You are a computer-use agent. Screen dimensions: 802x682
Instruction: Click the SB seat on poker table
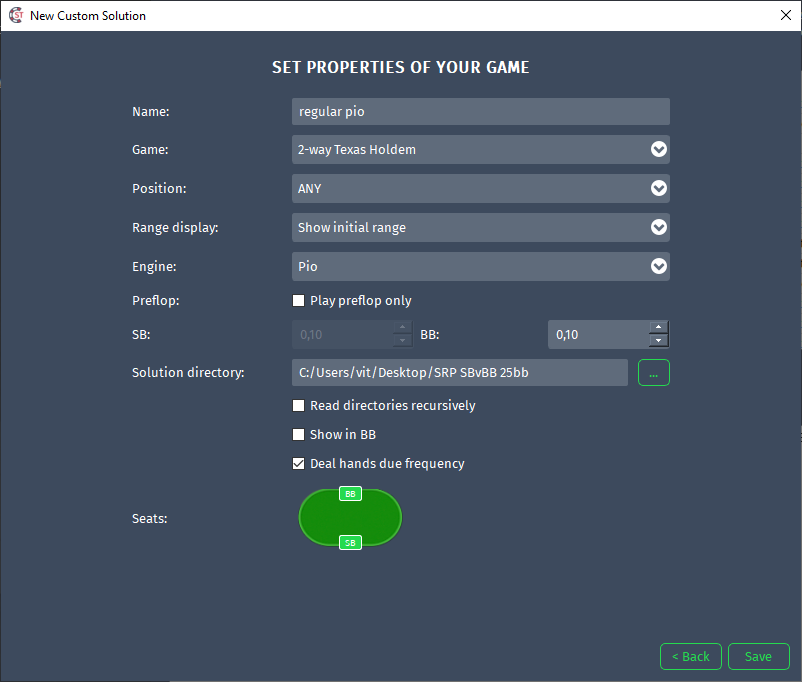(350, 543)
